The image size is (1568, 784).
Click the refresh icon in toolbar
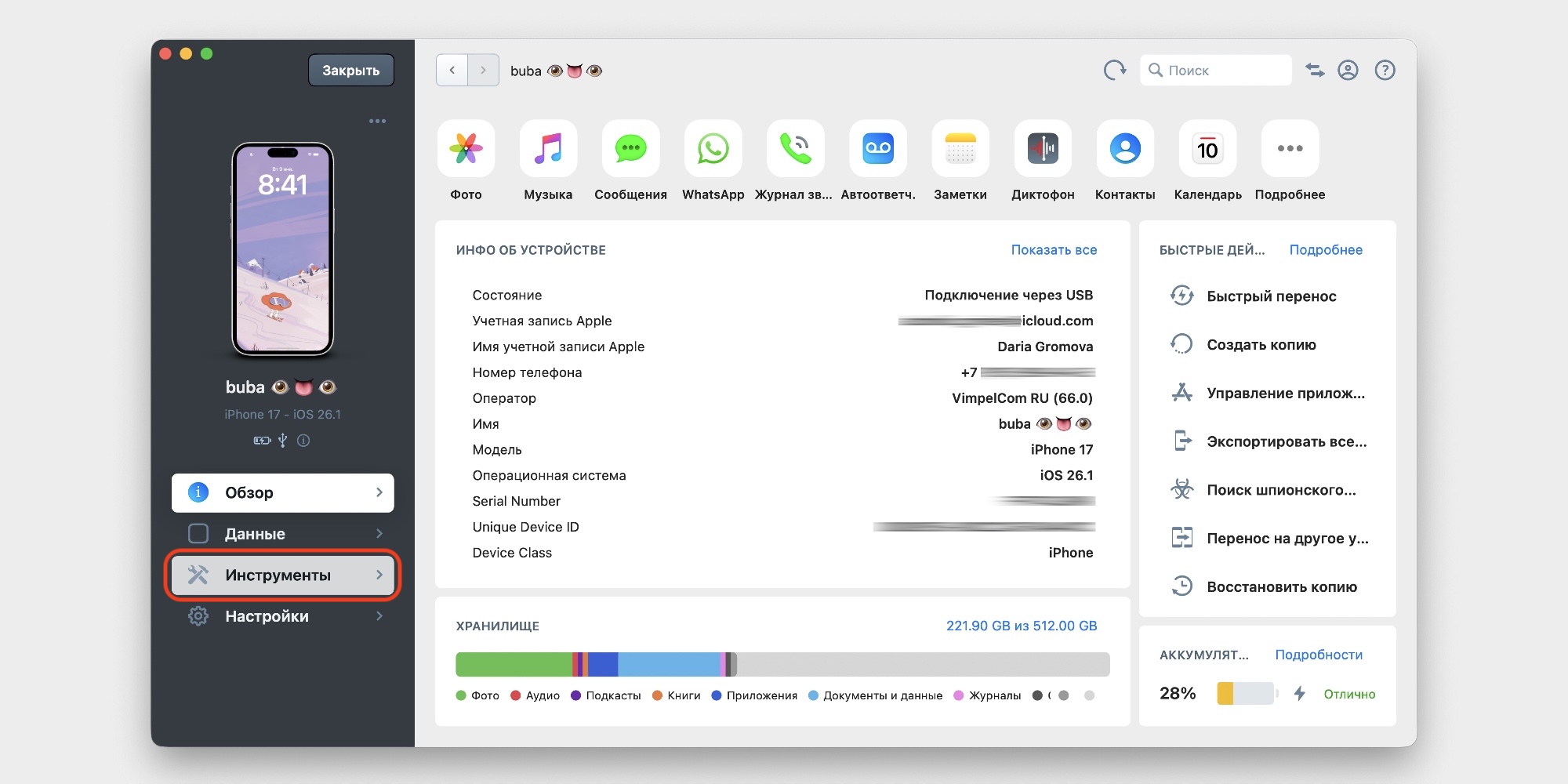(1114, 71)
